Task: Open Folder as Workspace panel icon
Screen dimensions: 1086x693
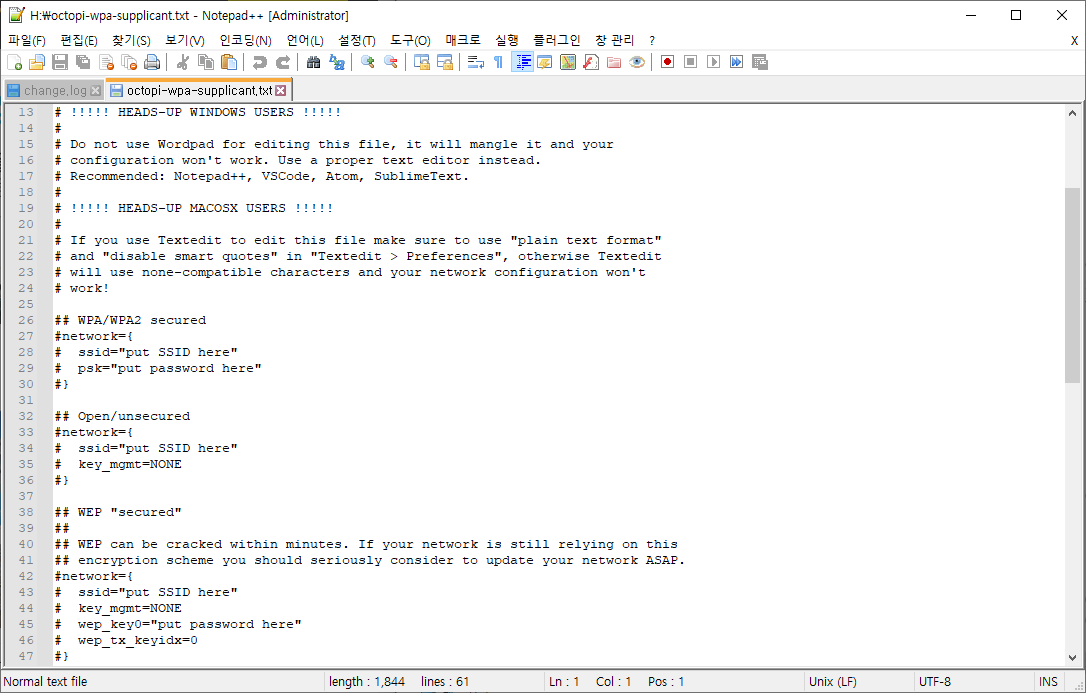Action: 614,62
